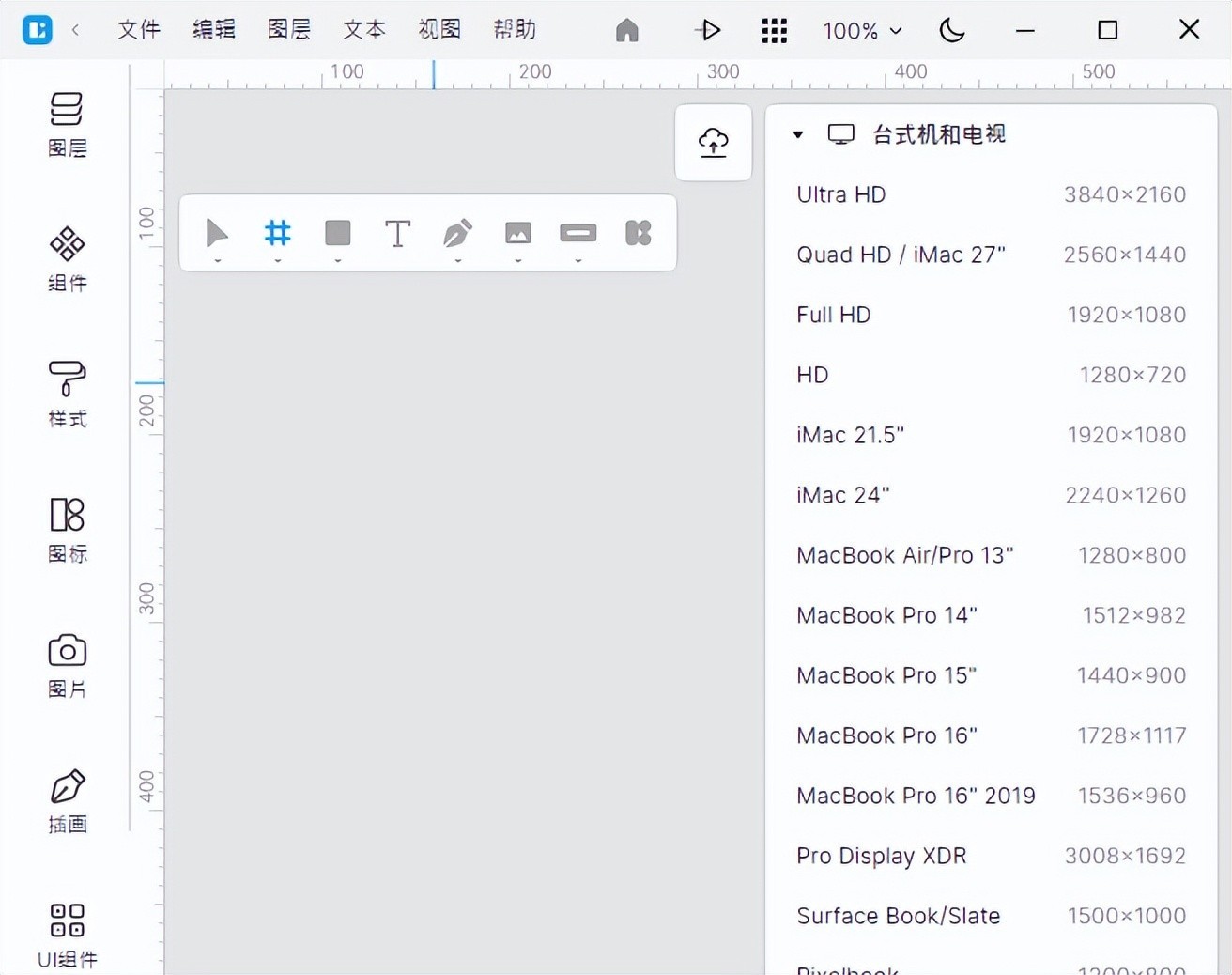Select the rectangle shape tool

(x=338, y=232)
